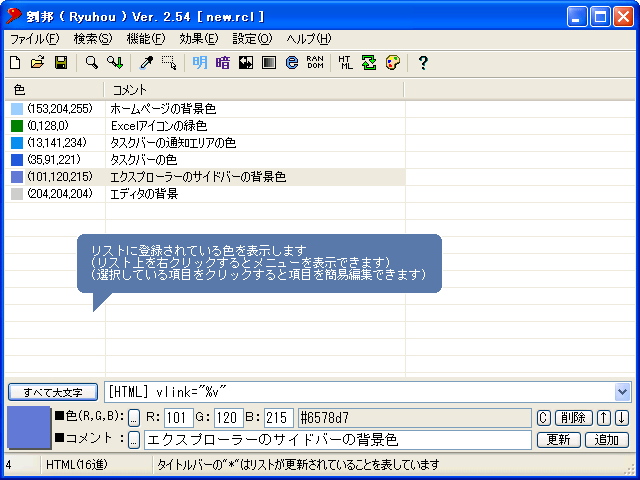The width and height of the screenshot is (640, 480).
Task: Click the invert colors icon
Action: (246, 63)
